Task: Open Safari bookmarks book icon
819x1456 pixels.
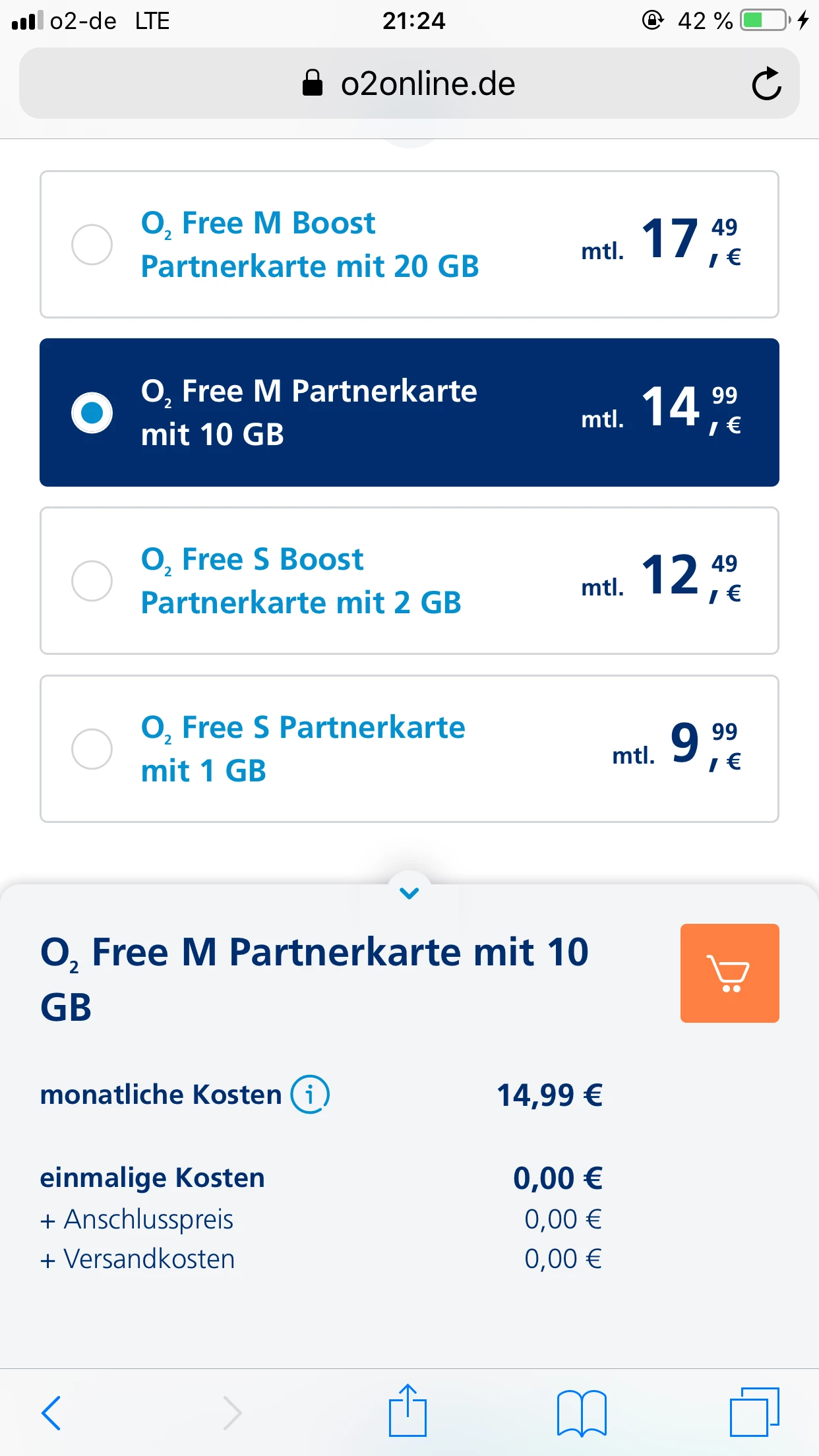Action: click(581, 1412)
